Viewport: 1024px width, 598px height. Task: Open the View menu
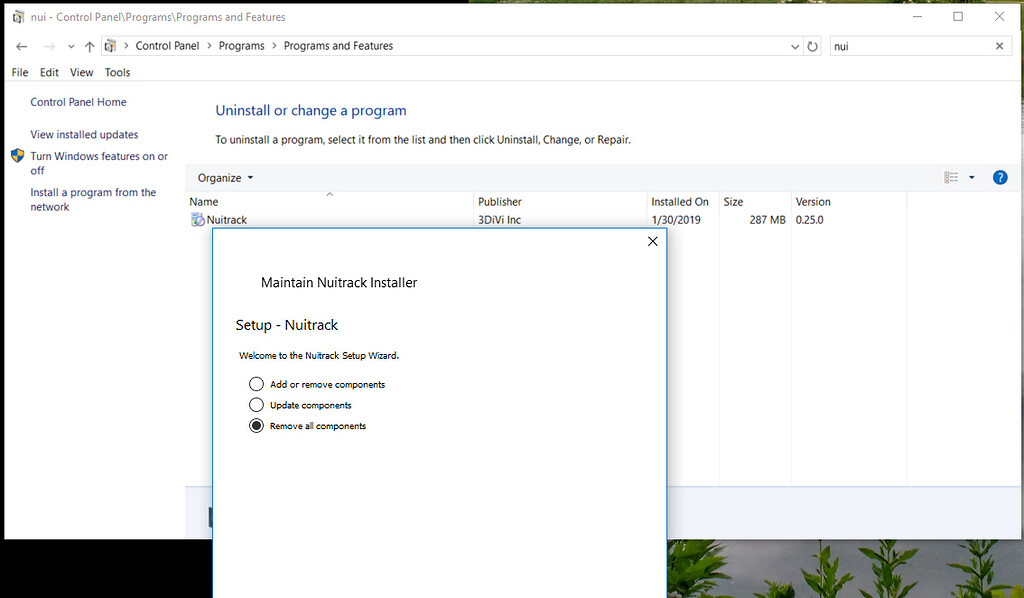[81, 72]
